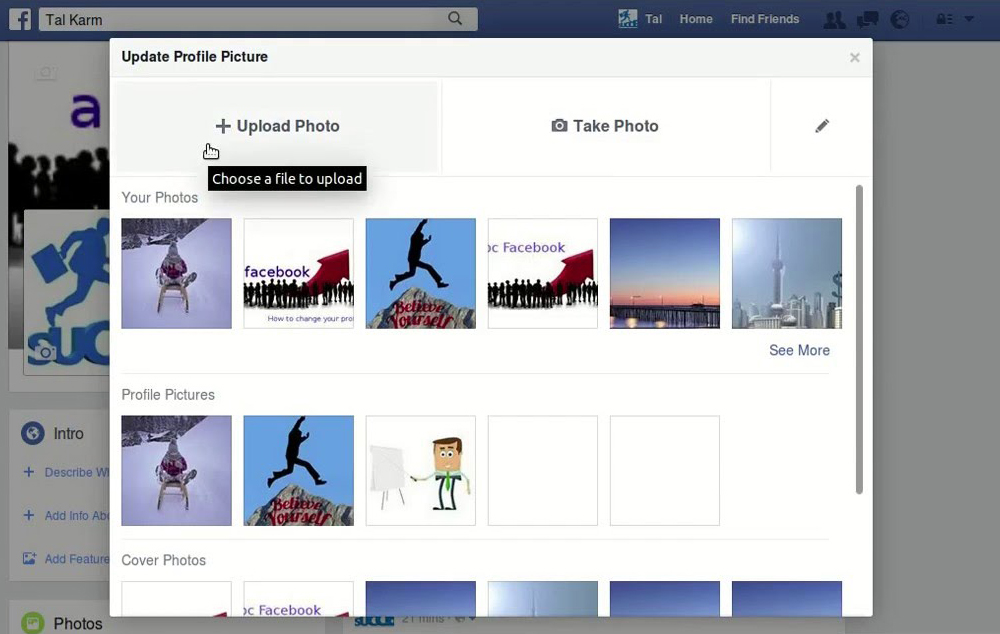This screenshot has height=634, width=1000.
Task: Open the friend requests icon
Action: click(834, 20)
